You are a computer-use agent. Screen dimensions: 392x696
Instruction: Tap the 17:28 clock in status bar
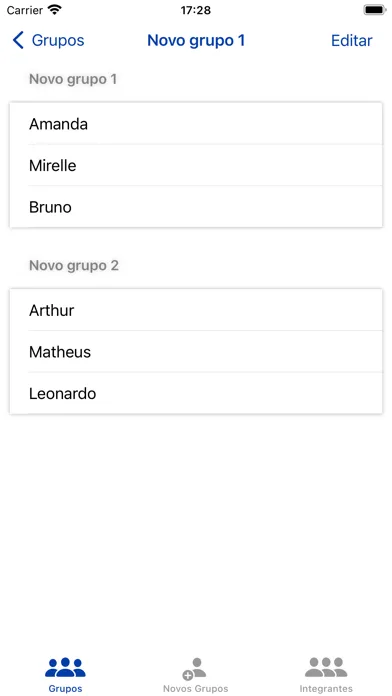point(196,10)
